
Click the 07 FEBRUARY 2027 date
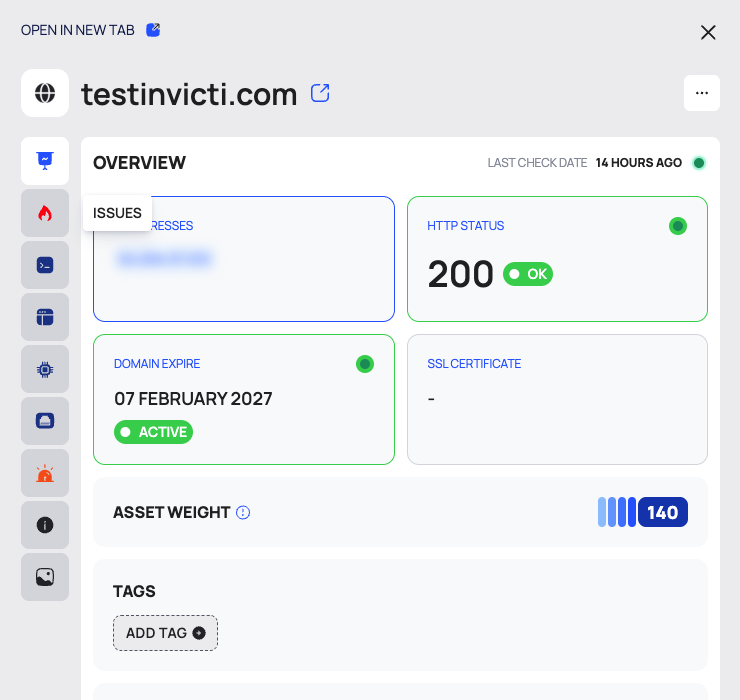[x=193, y=399]
